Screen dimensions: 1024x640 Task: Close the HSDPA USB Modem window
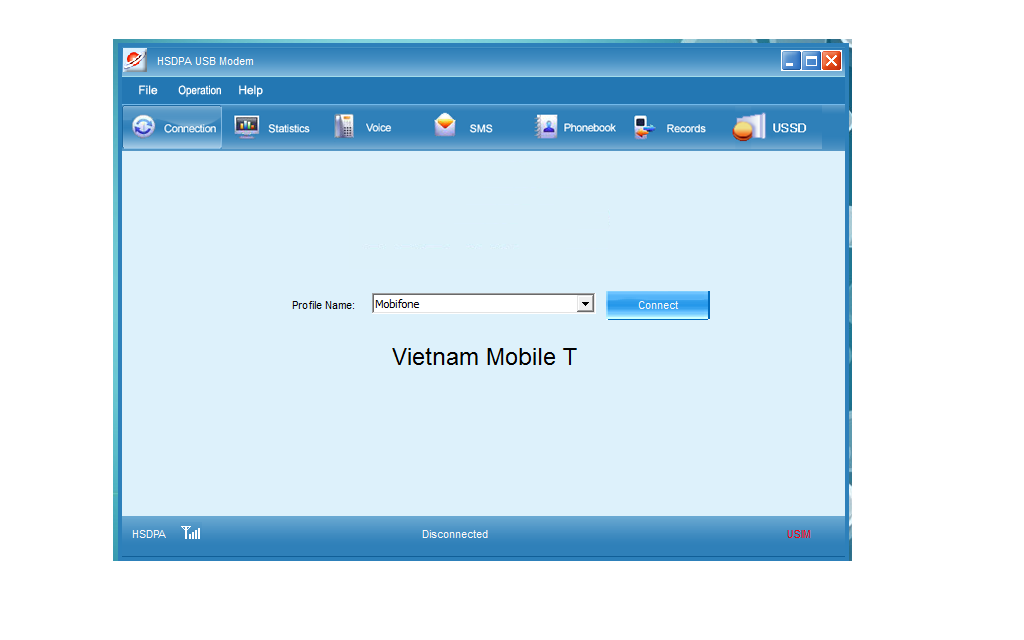[832, 61]
